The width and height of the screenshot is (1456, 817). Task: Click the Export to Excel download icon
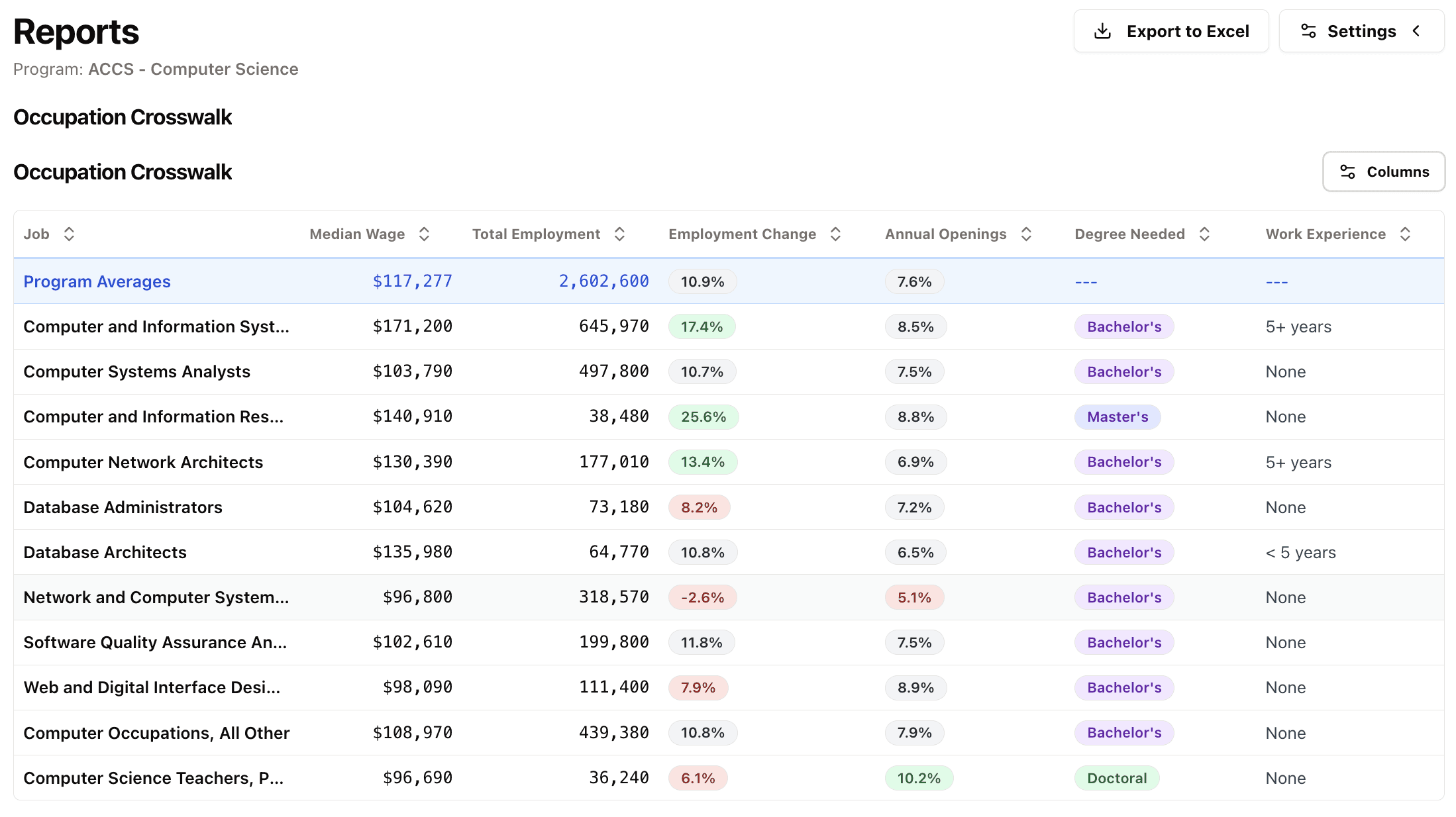1102,31
